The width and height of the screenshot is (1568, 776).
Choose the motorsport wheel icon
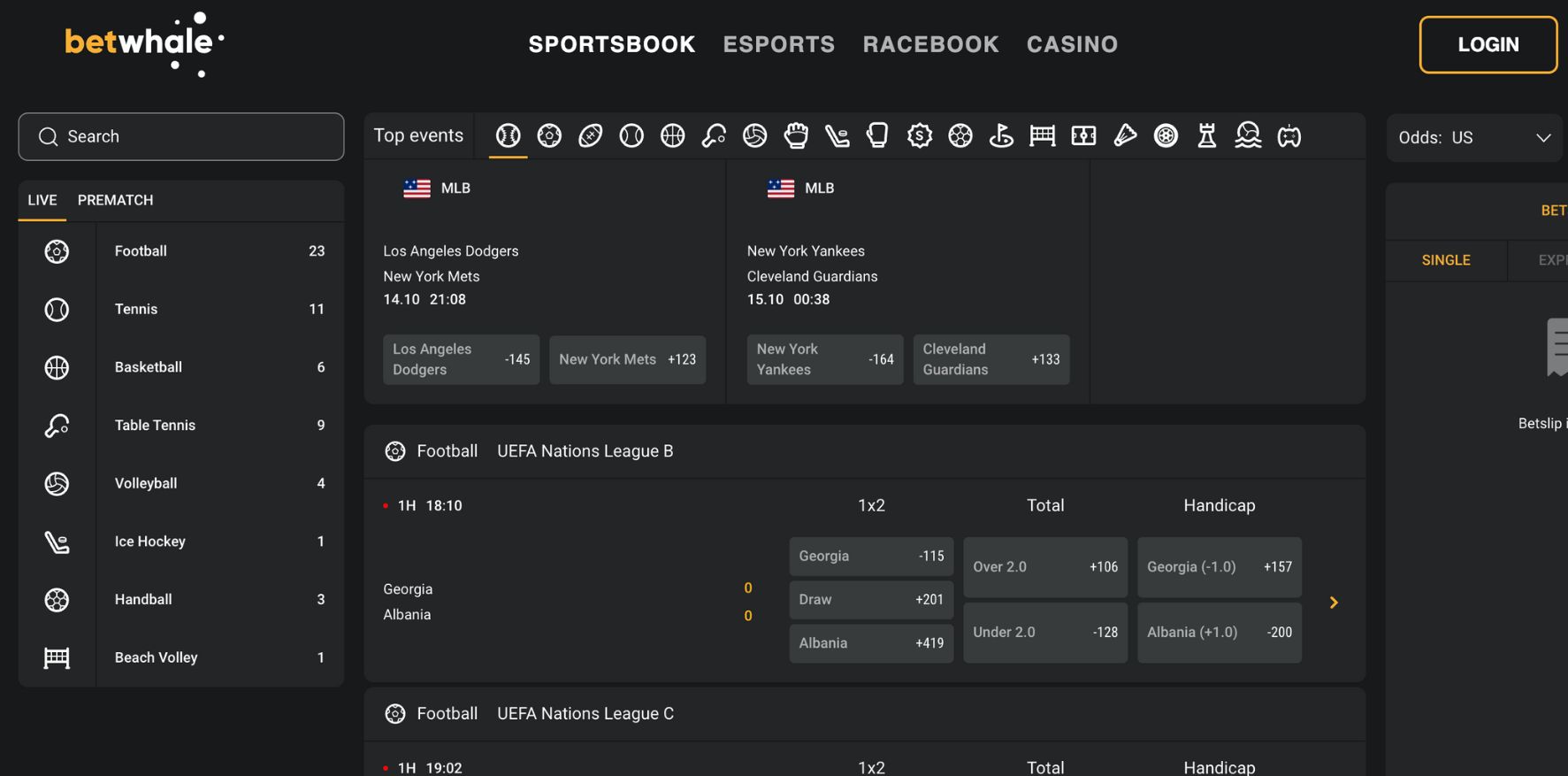[1166, 135]
